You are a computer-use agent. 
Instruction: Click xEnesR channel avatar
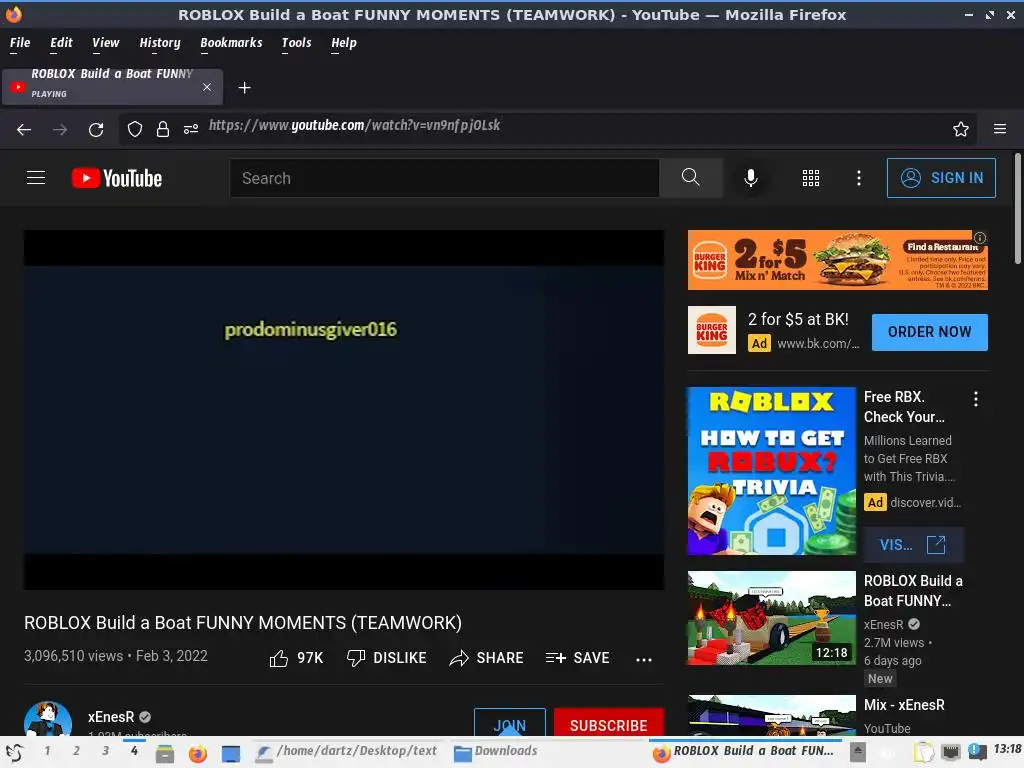pos(48,719)
